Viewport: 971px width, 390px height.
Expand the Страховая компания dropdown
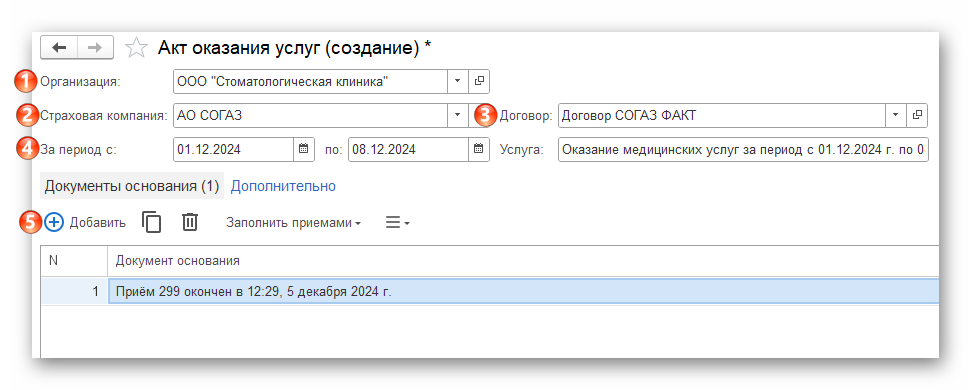coord(457,115)
